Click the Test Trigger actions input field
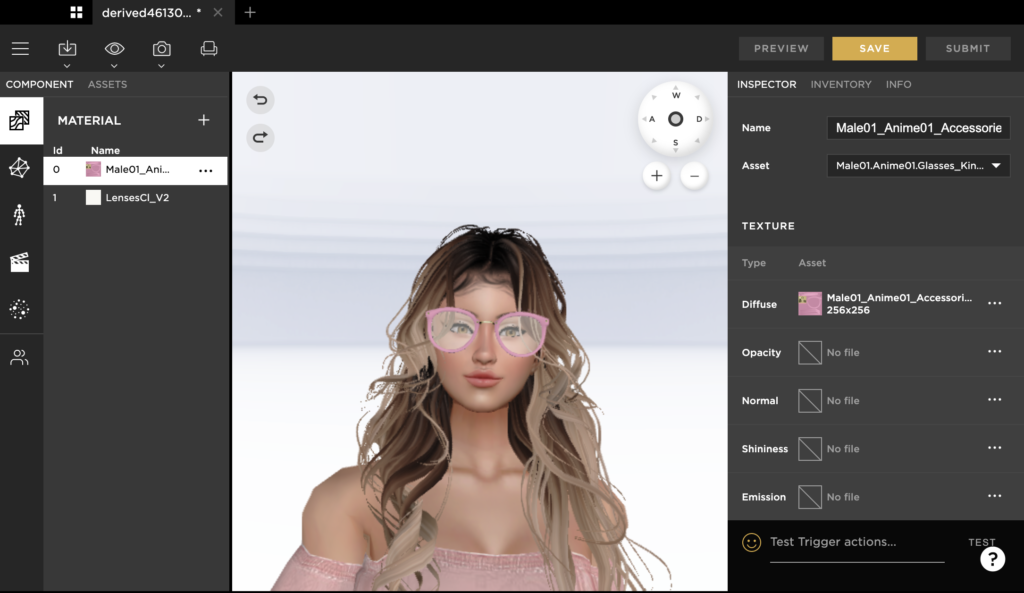This screenshot has height=593, width=1024. tap(855, 541)
